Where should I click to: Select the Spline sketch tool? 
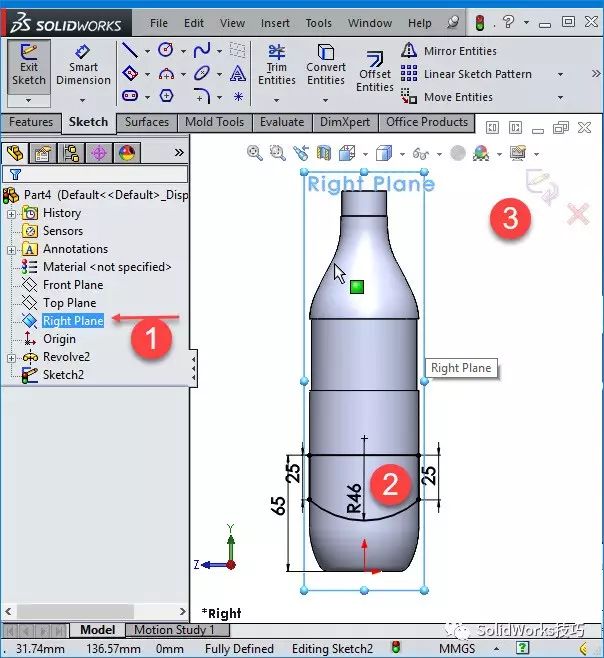[202, 50]
